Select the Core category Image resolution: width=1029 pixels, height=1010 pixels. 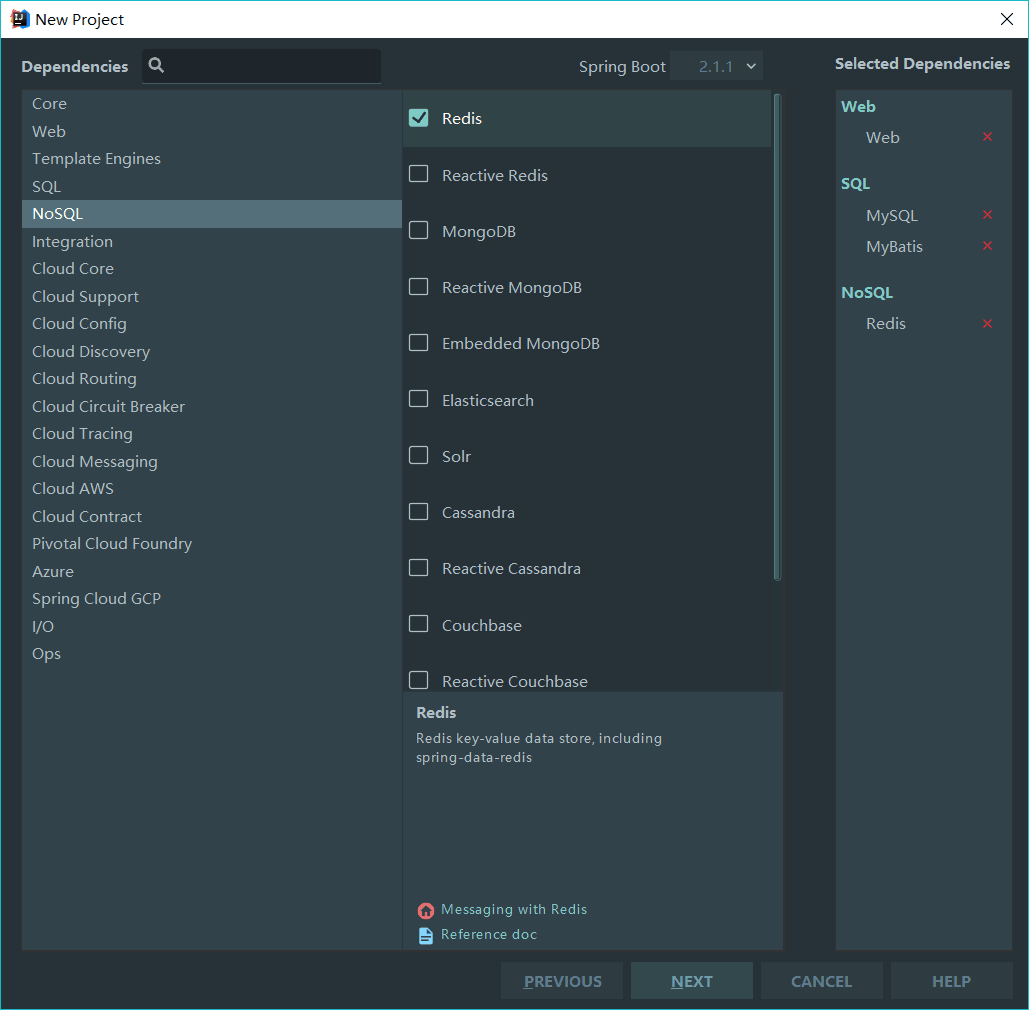(x=211, y=104)
